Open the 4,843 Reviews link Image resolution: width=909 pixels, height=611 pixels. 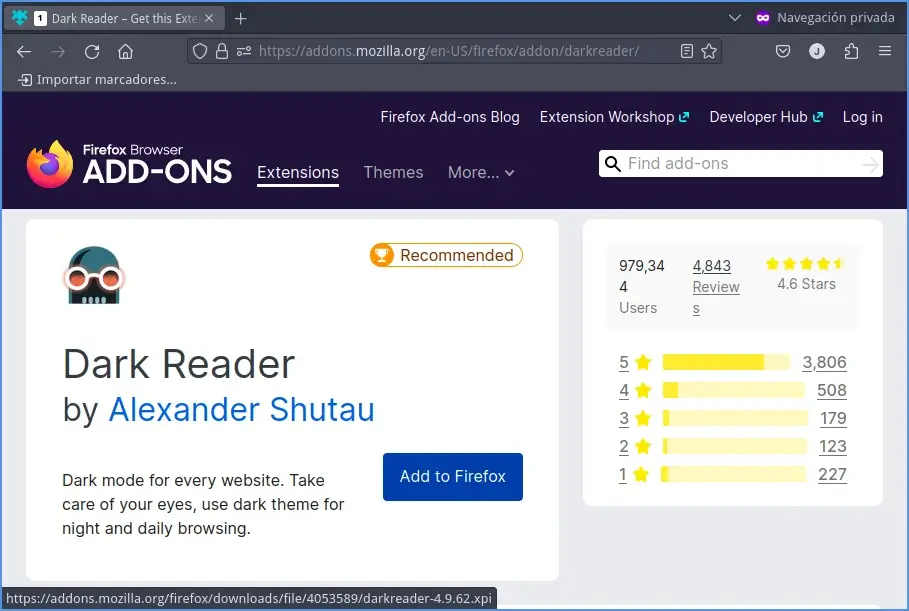click(716, 287)
